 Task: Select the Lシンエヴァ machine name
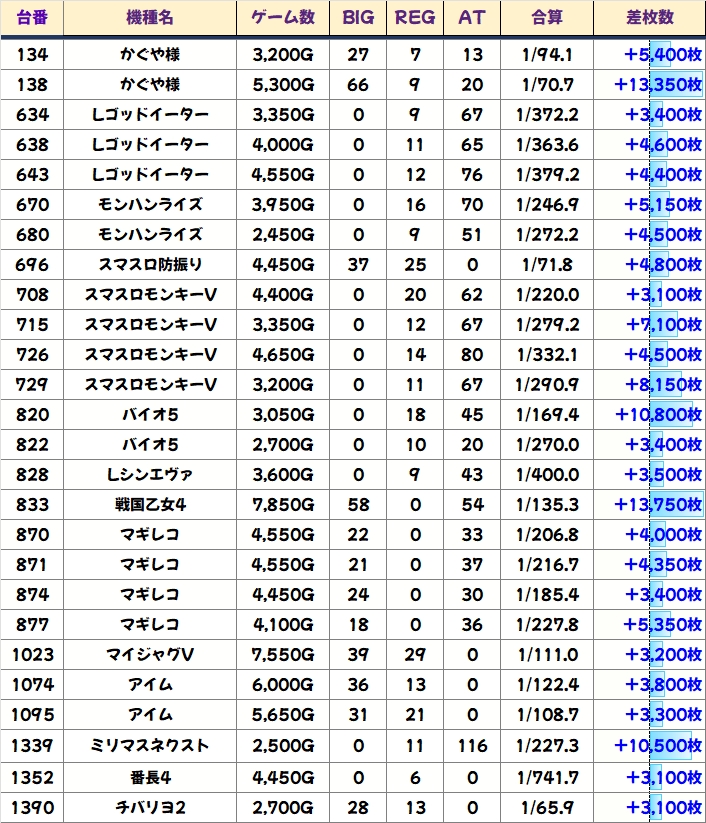pyautogui.click(x=150, y=475)
